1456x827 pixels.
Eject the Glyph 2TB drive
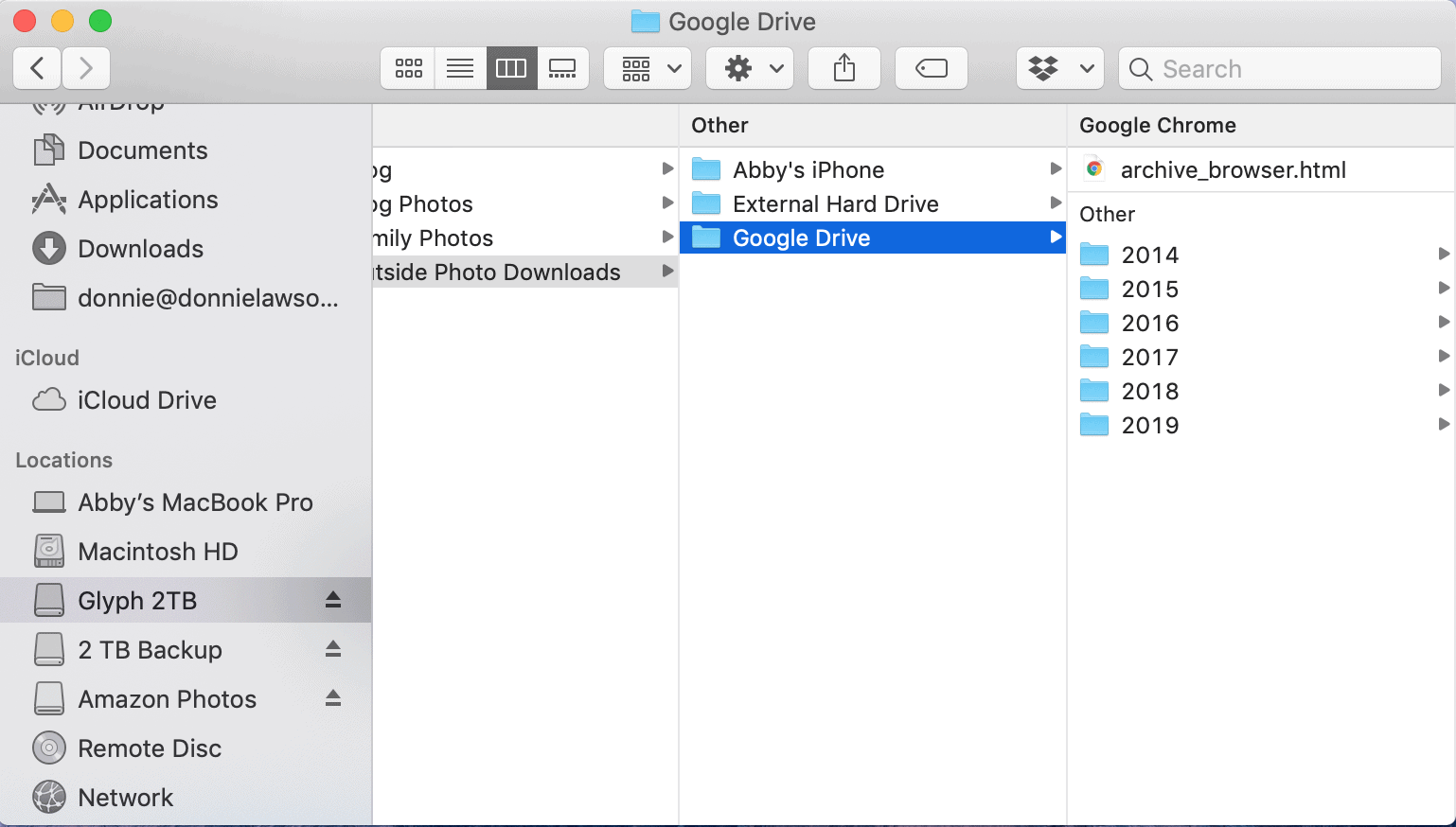tap(333, 600)
